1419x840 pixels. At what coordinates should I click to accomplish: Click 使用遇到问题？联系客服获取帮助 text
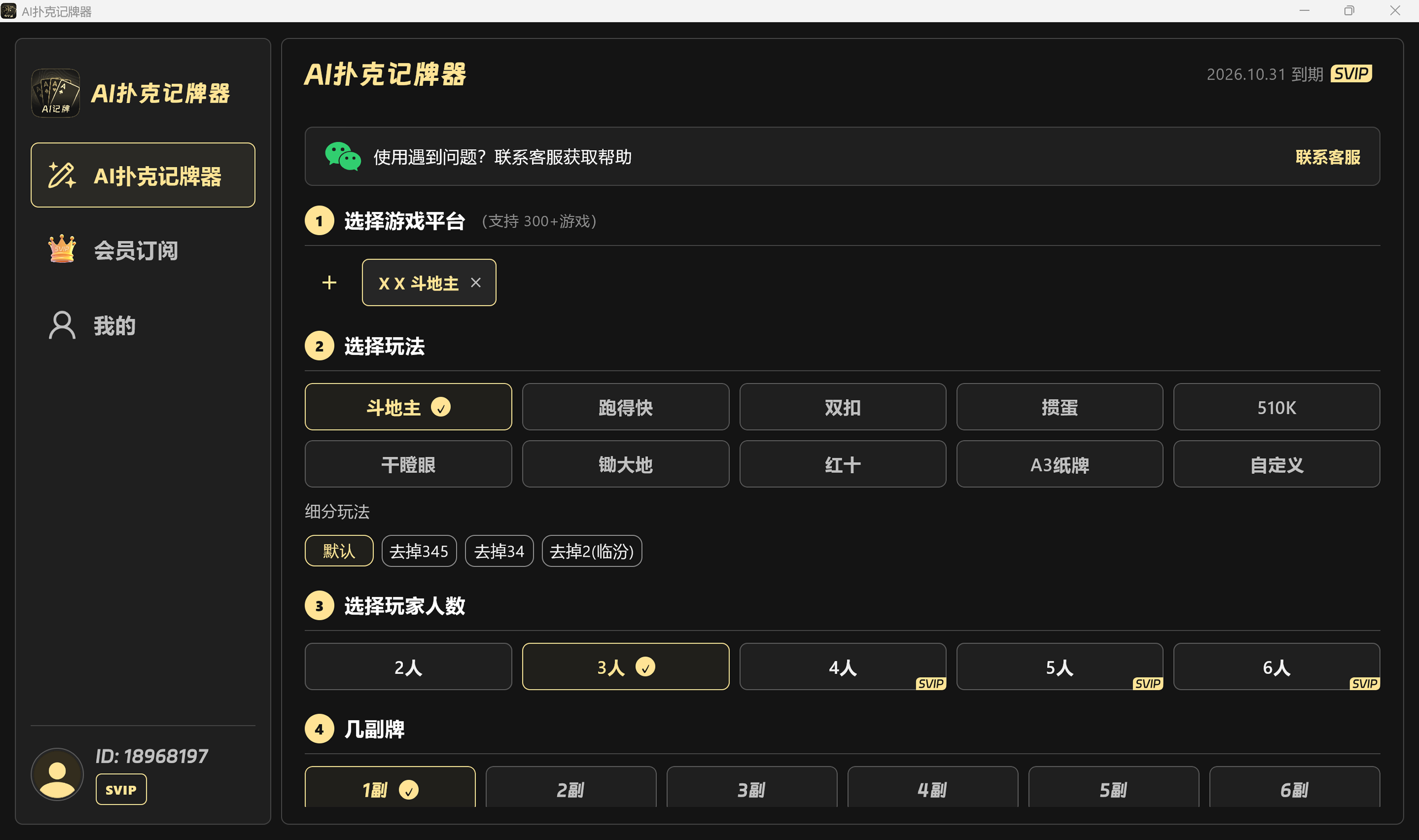(502, 157)
